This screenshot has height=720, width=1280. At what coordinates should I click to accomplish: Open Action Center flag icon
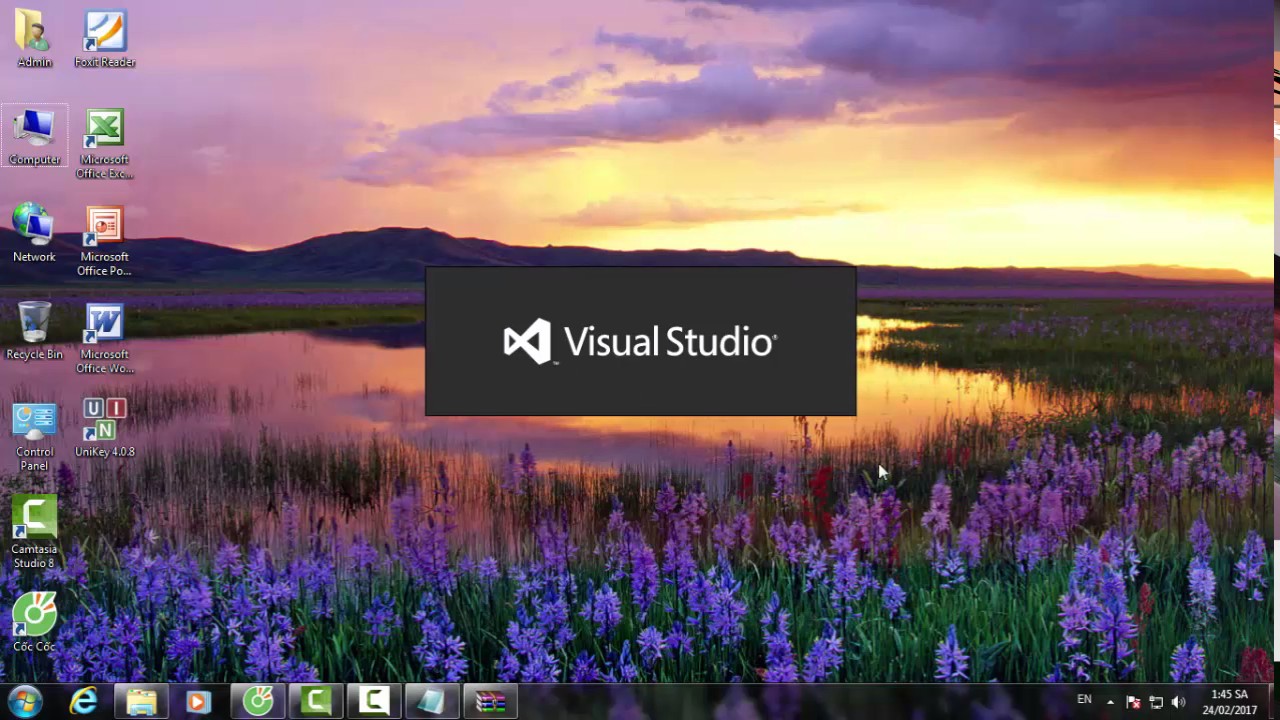(1134, 702)
